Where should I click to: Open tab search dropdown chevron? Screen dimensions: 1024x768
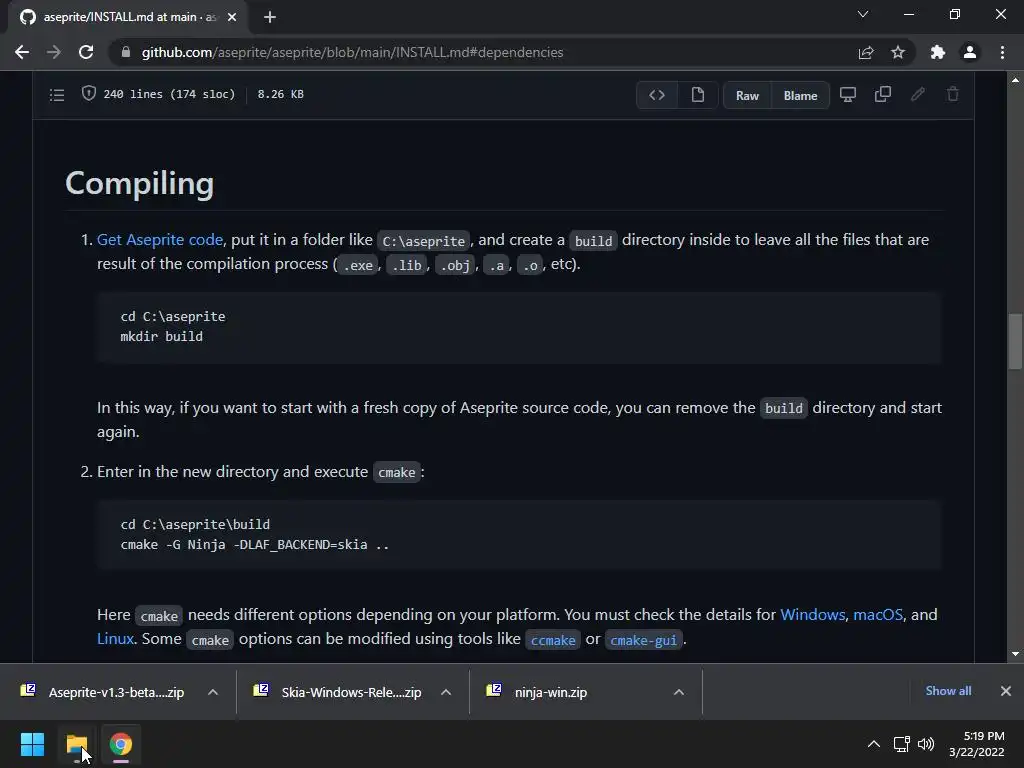863,14
